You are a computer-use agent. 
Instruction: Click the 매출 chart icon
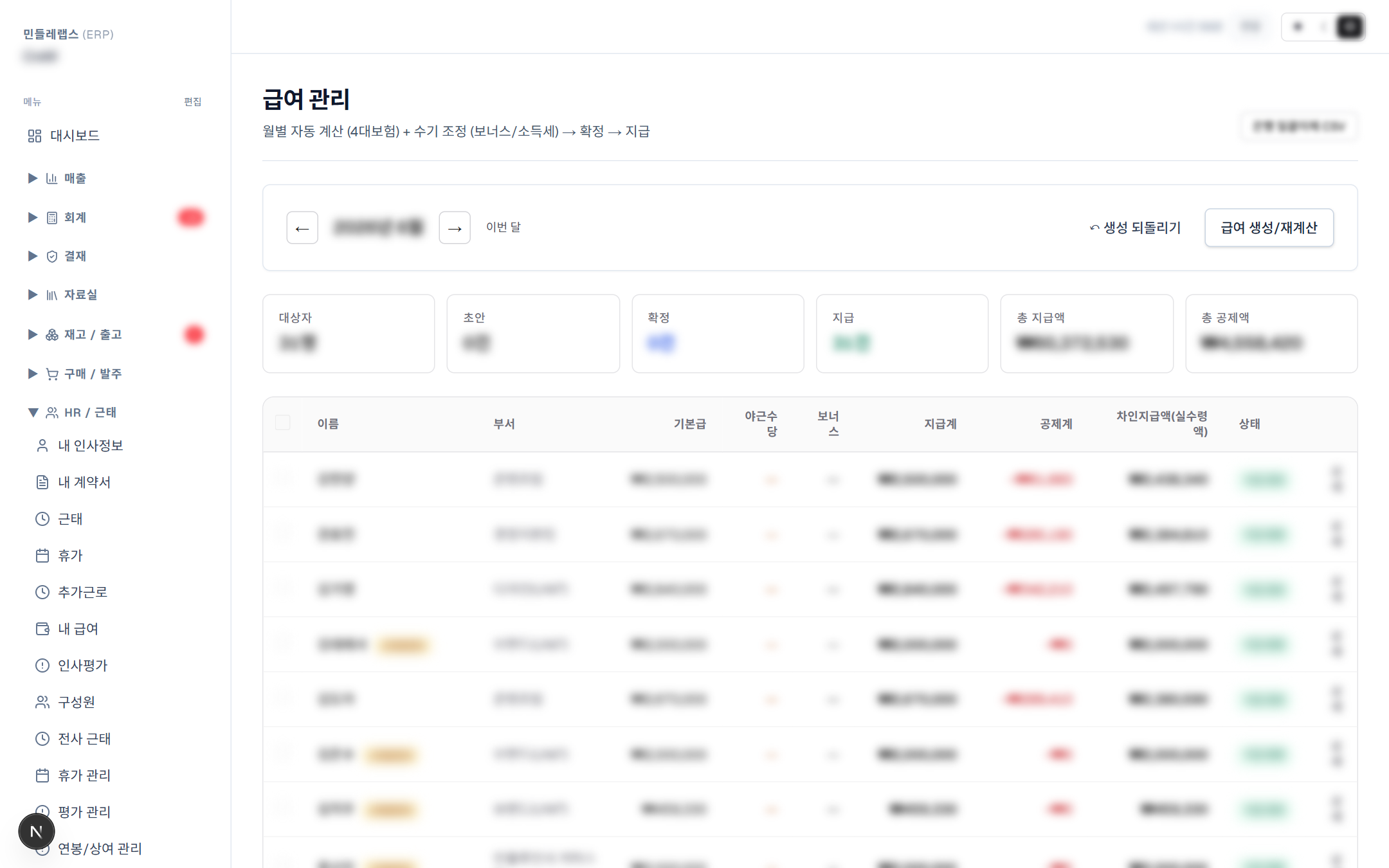tap(51, 178)
